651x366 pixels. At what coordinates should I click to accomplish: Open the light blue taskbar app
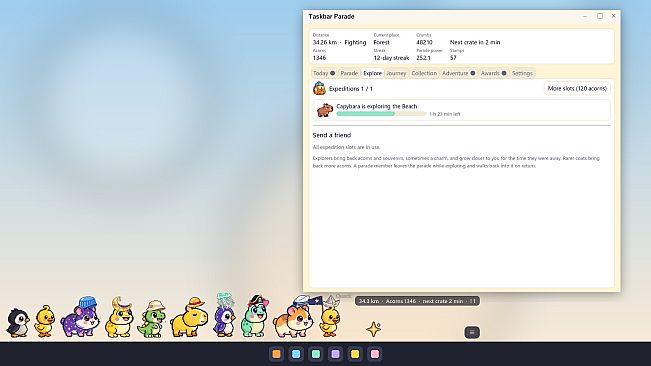point(296,354)
